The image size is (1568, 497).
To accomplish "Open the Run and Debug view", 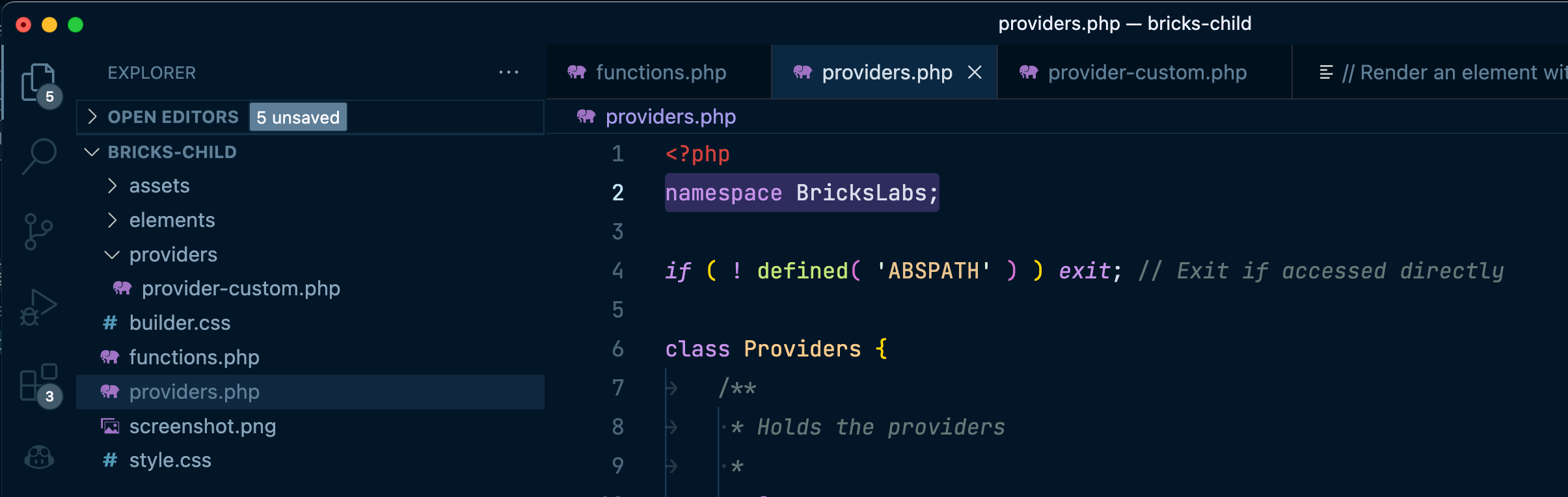I will [38, 307].
